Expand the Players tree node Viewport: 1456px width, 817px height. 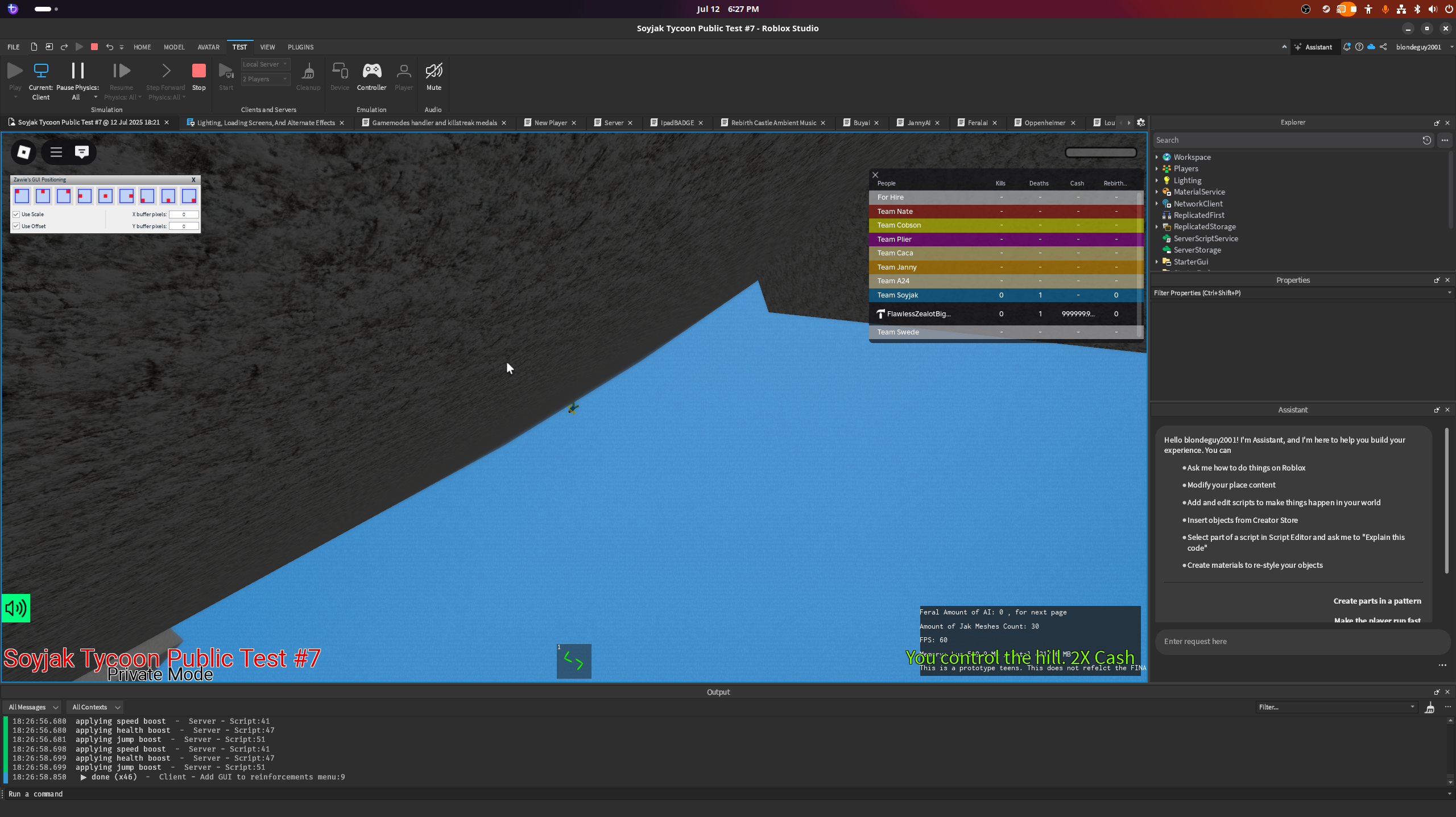pyautogui.click(x=1157, y=169)
